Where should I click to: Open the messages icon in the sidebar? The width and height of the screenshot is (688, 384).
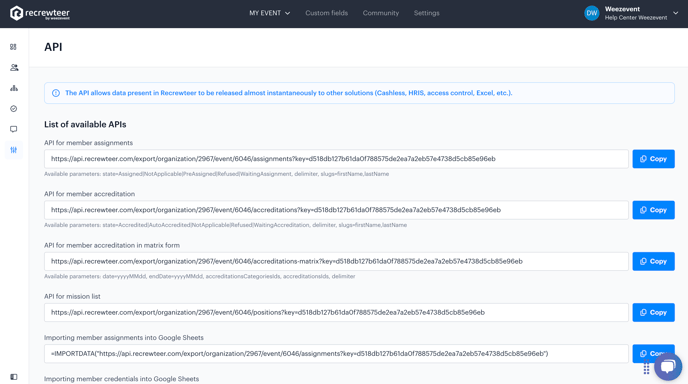14,129
